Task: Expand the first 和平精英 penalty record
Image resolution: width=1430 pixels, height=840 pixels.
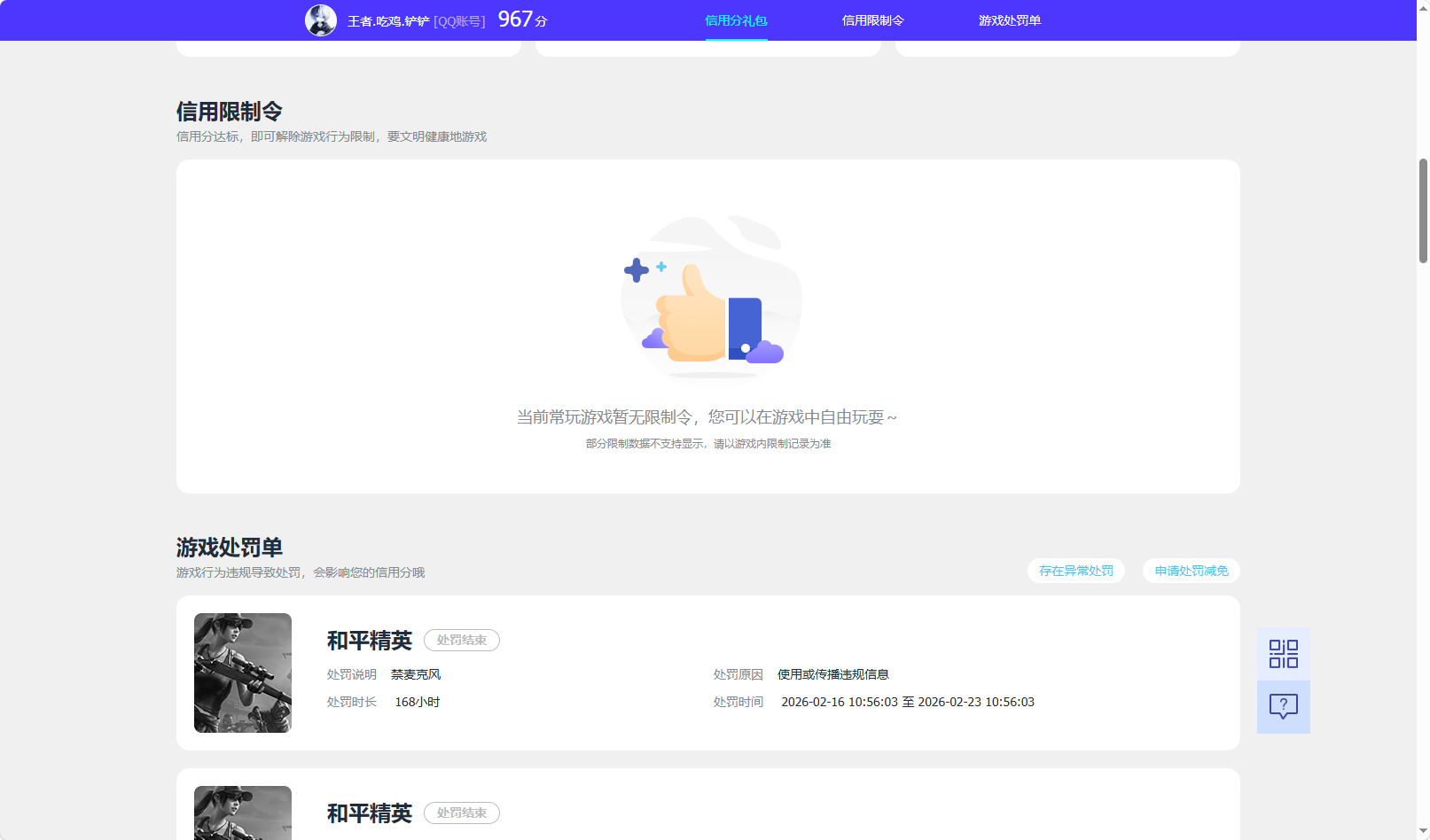Action: pyautogui.click(x=369, y=641)
